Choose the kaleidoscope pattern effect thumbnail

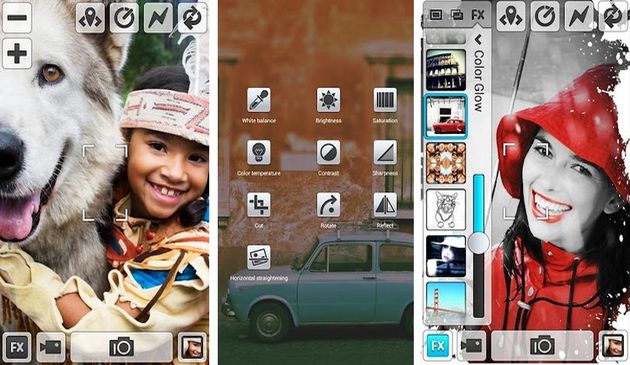tap(446, 163)
